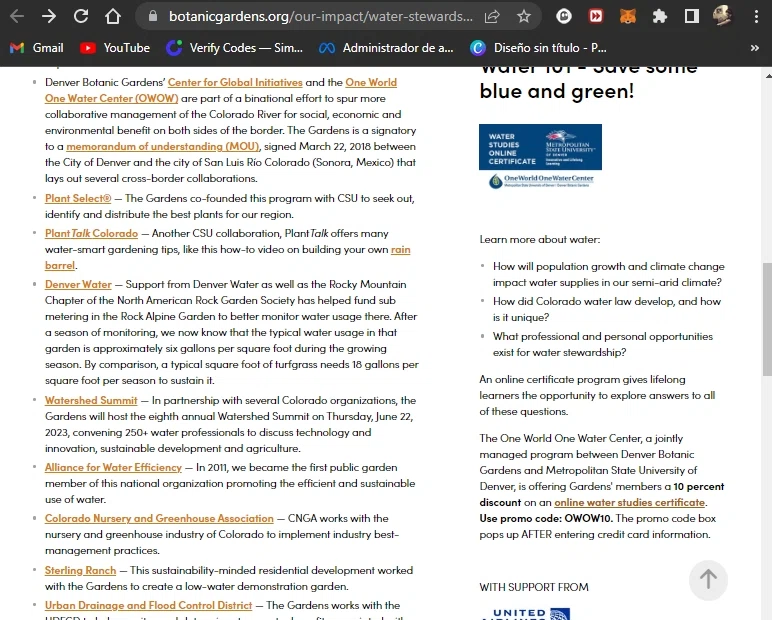Go forward with the browser arrow
The image size is (772, 620).
pyautogui.click(x=49, y=16)
